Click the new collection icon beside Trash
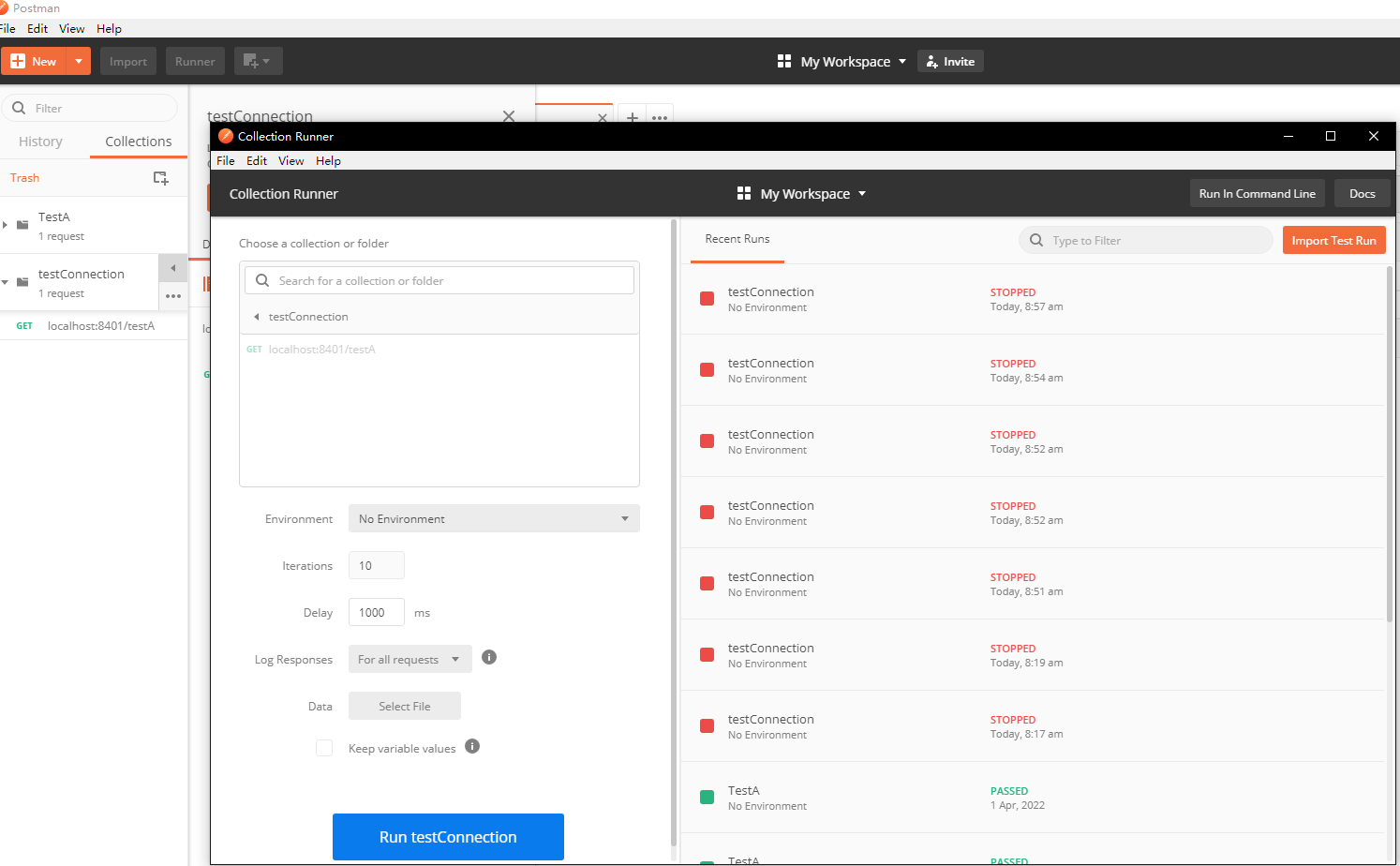The height and width of the screenshot is (866, 1400). tap(161, 177)
